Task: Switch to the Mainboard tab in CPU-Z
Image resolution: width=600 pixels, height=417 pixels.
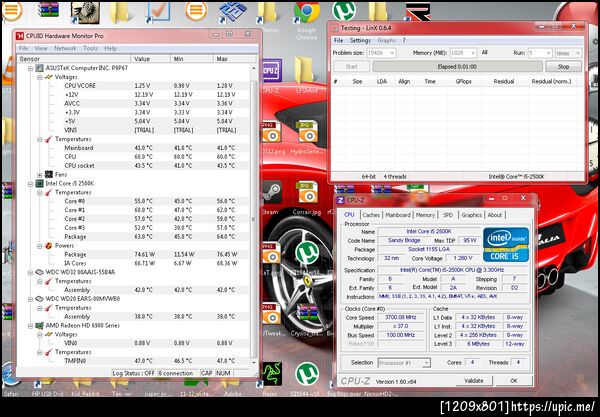Action: [x=398, y=215]
